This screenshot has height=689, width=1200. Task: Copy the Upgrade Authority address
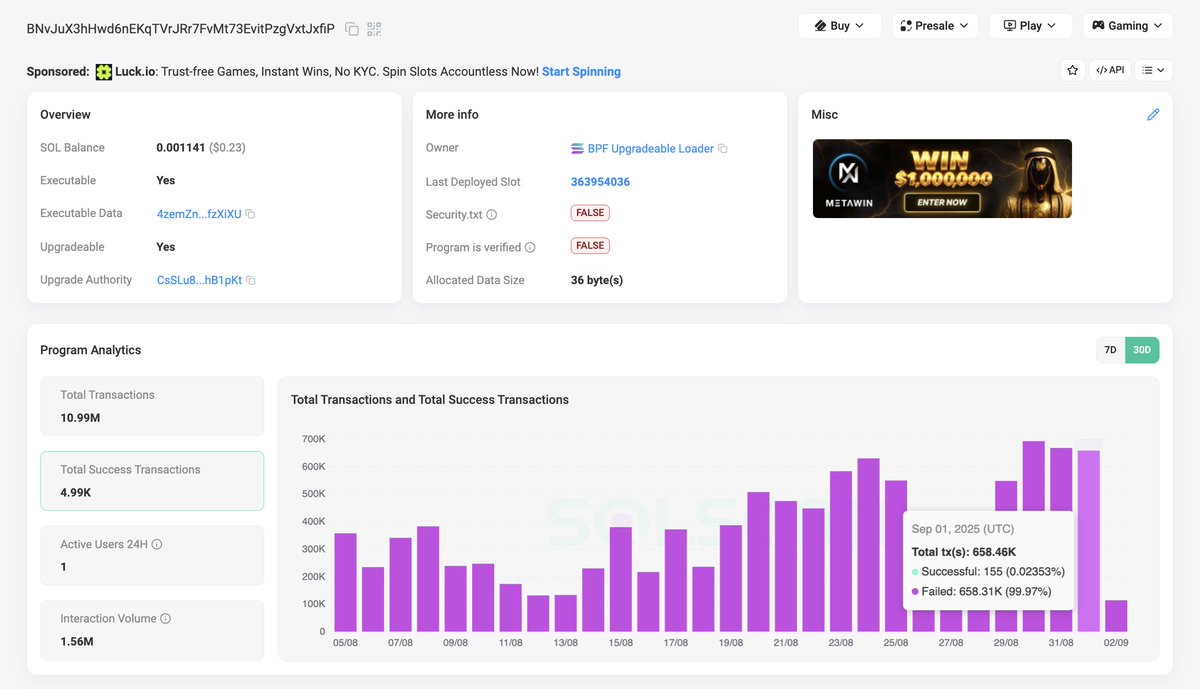pyautogui.click(x=251, y=281)
